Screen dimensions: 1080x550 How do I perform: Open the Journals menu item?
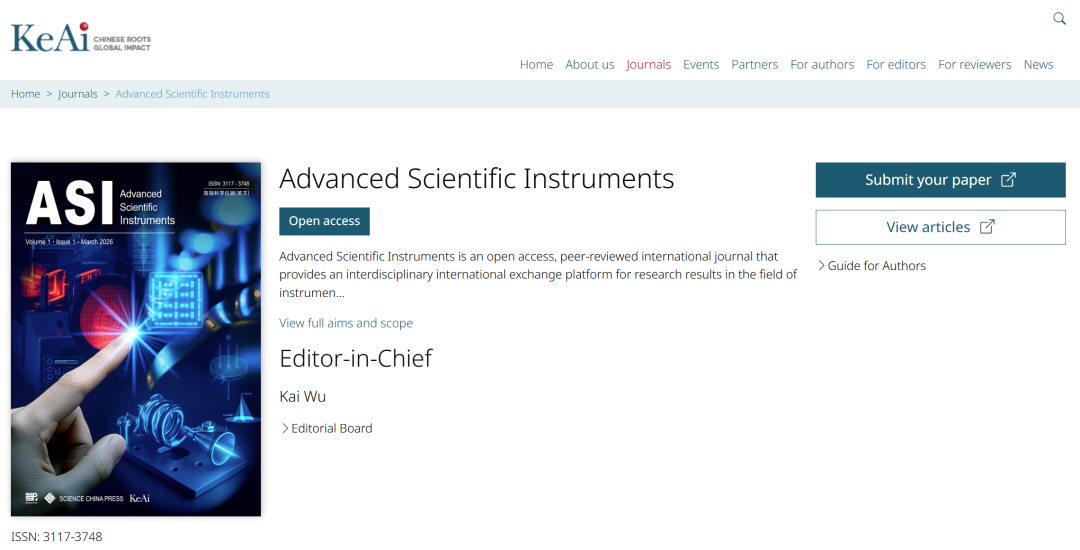pos(648,64)
